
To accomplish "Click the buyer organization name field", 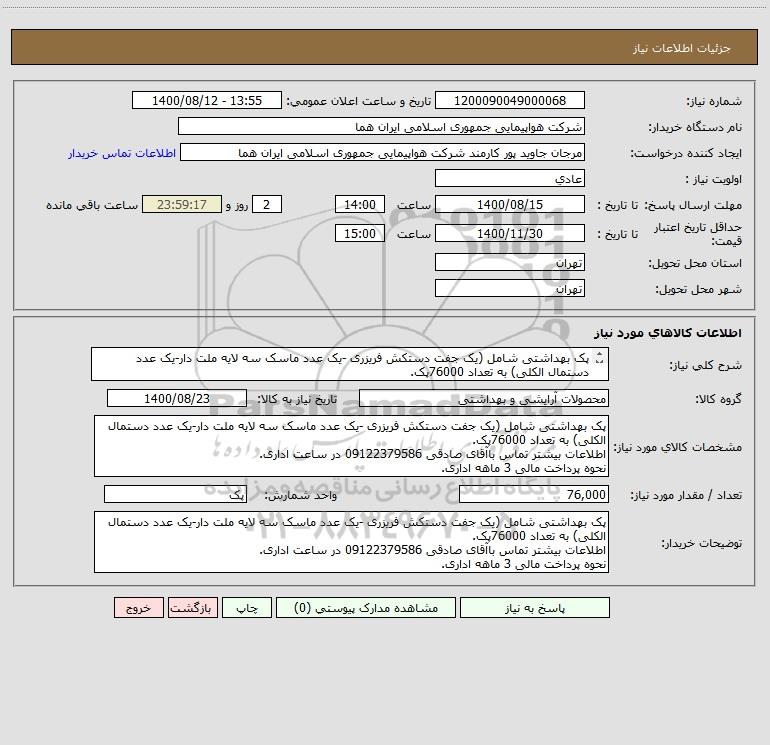I will point(380,127).
